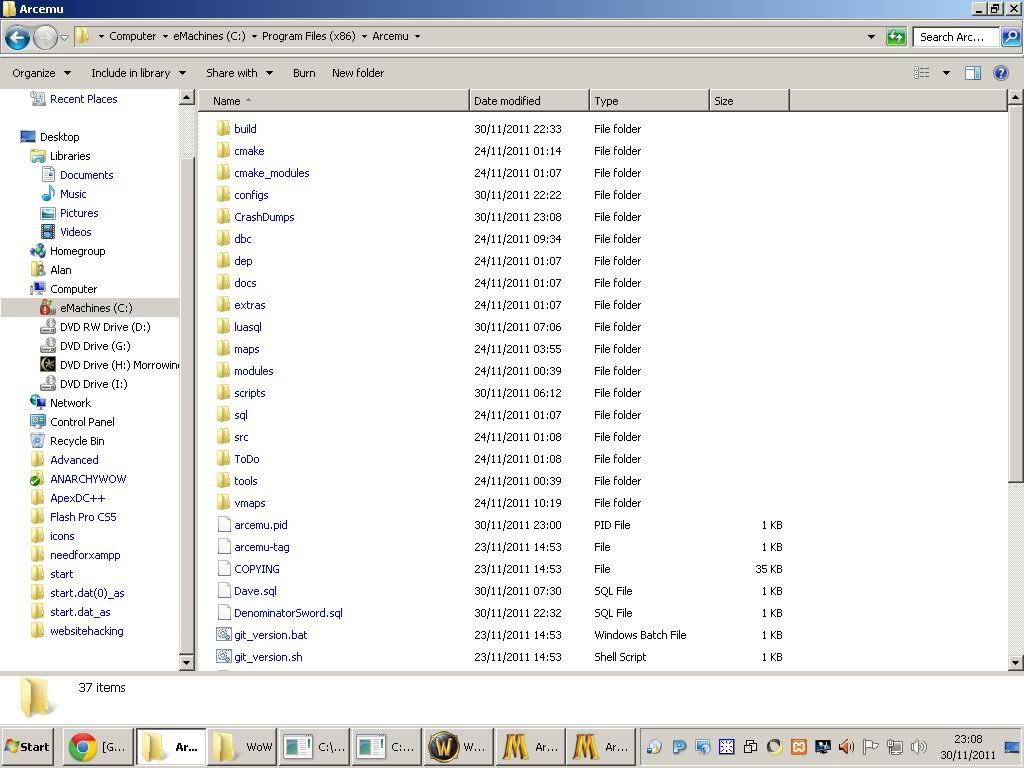
Task: Sort by the Size column header
Action: [x=749, y=101]
